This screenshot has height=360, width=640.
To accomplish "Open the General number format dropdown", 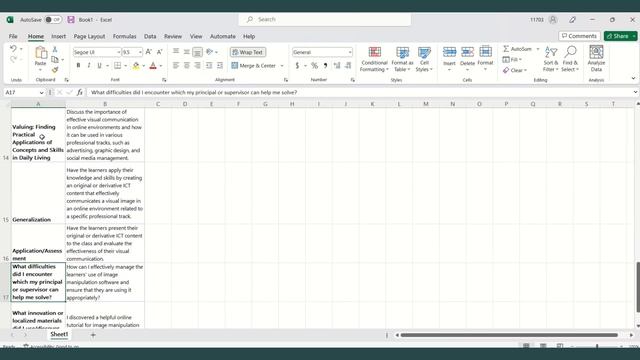I will pos(350,52).
